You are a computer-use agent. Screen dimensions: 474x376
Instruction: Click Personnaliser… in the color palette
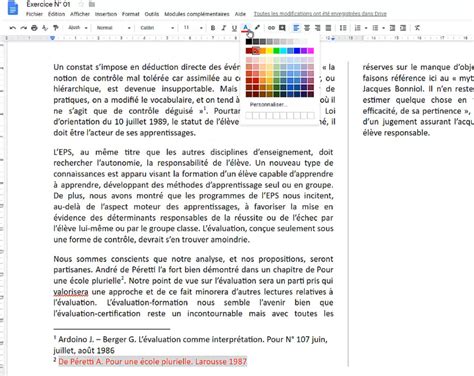pyautogui.click(x=268, y=105)
